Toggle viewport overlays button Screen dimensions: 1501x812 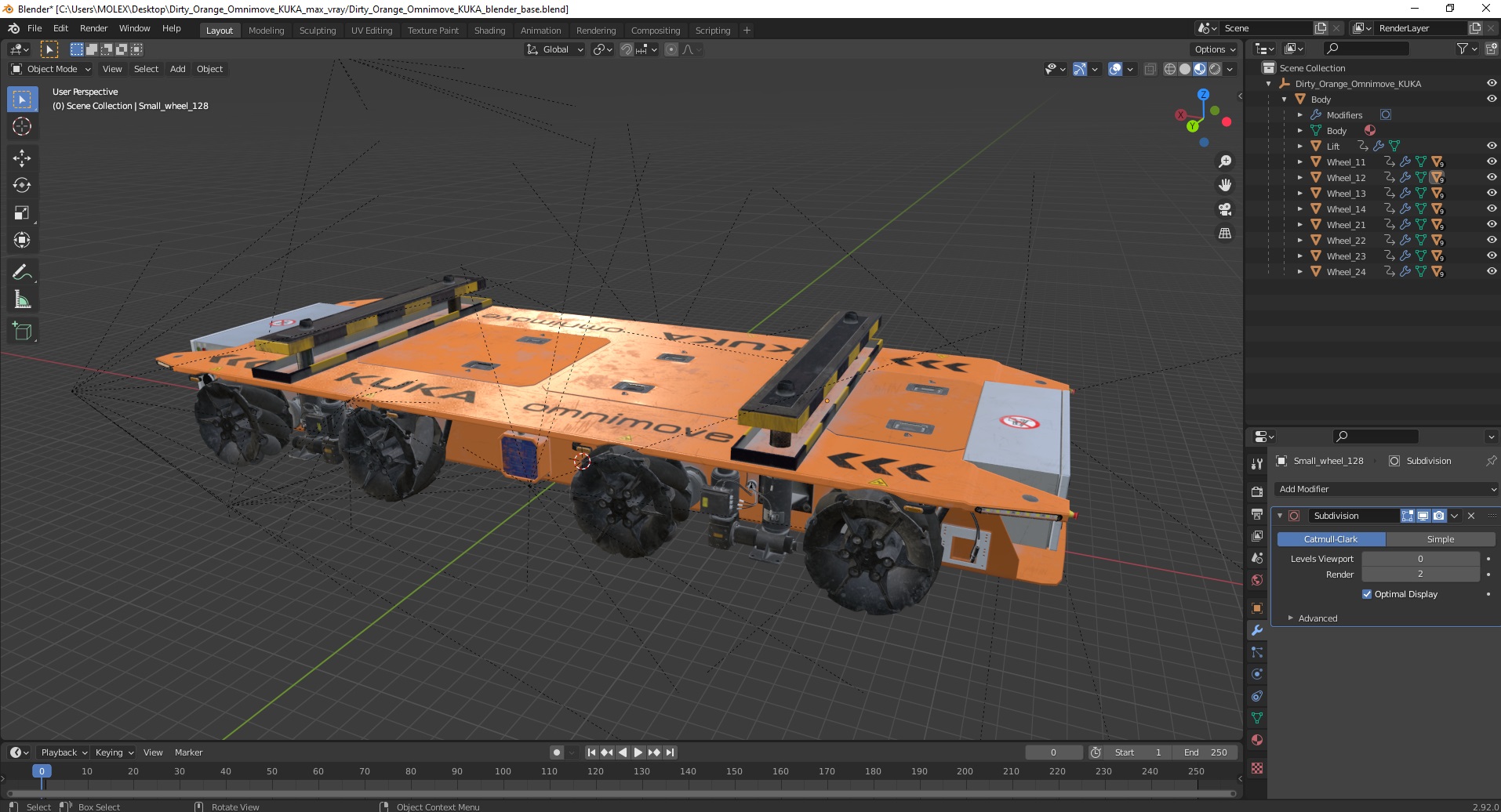1115,69
